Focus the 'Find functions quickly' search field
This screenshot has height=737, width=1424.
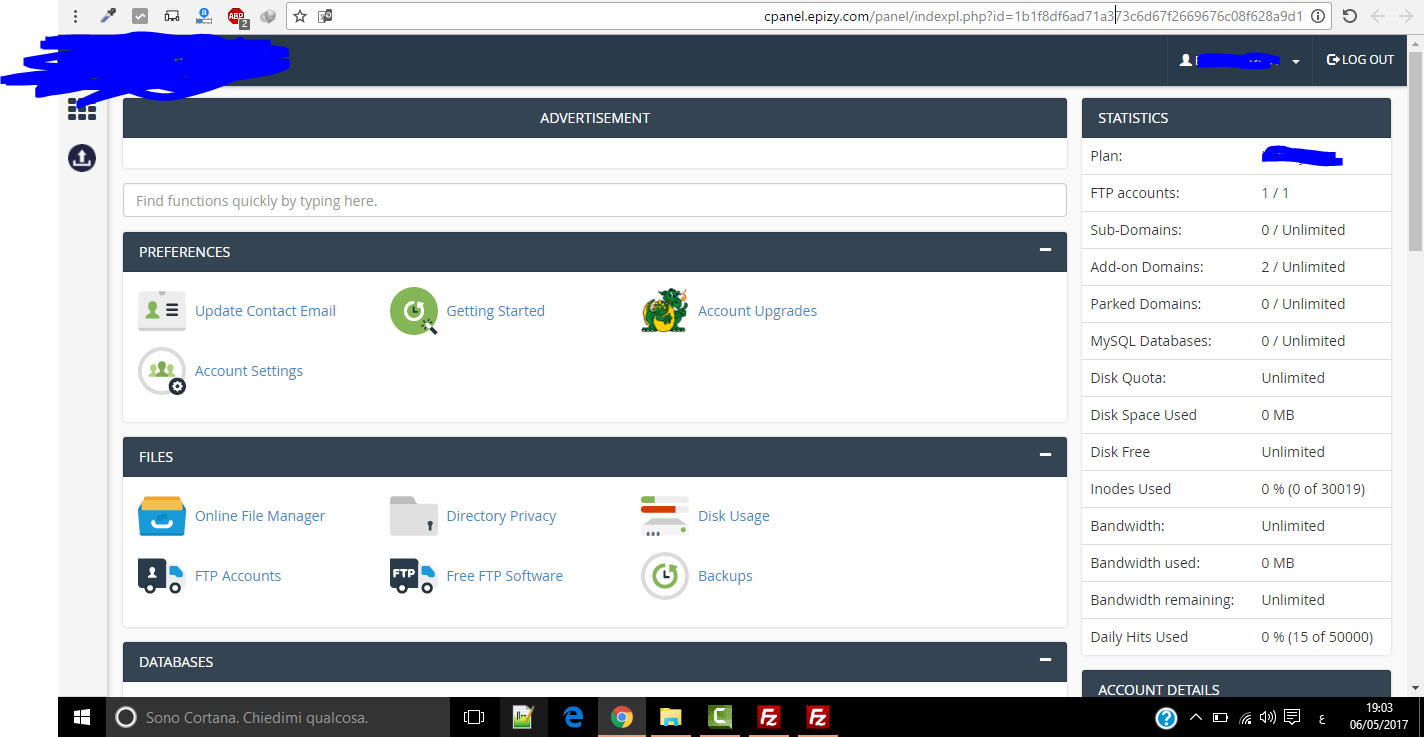point(595,200)
